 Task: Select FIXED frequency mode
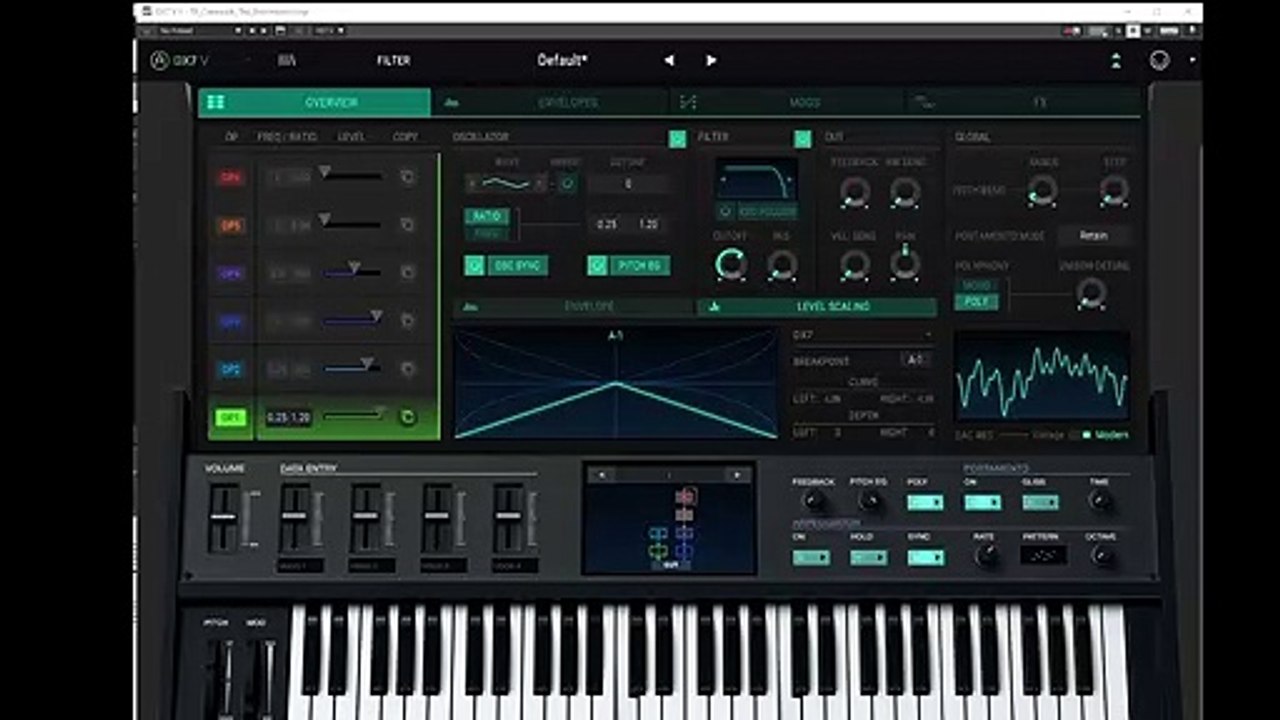[487, 233]
